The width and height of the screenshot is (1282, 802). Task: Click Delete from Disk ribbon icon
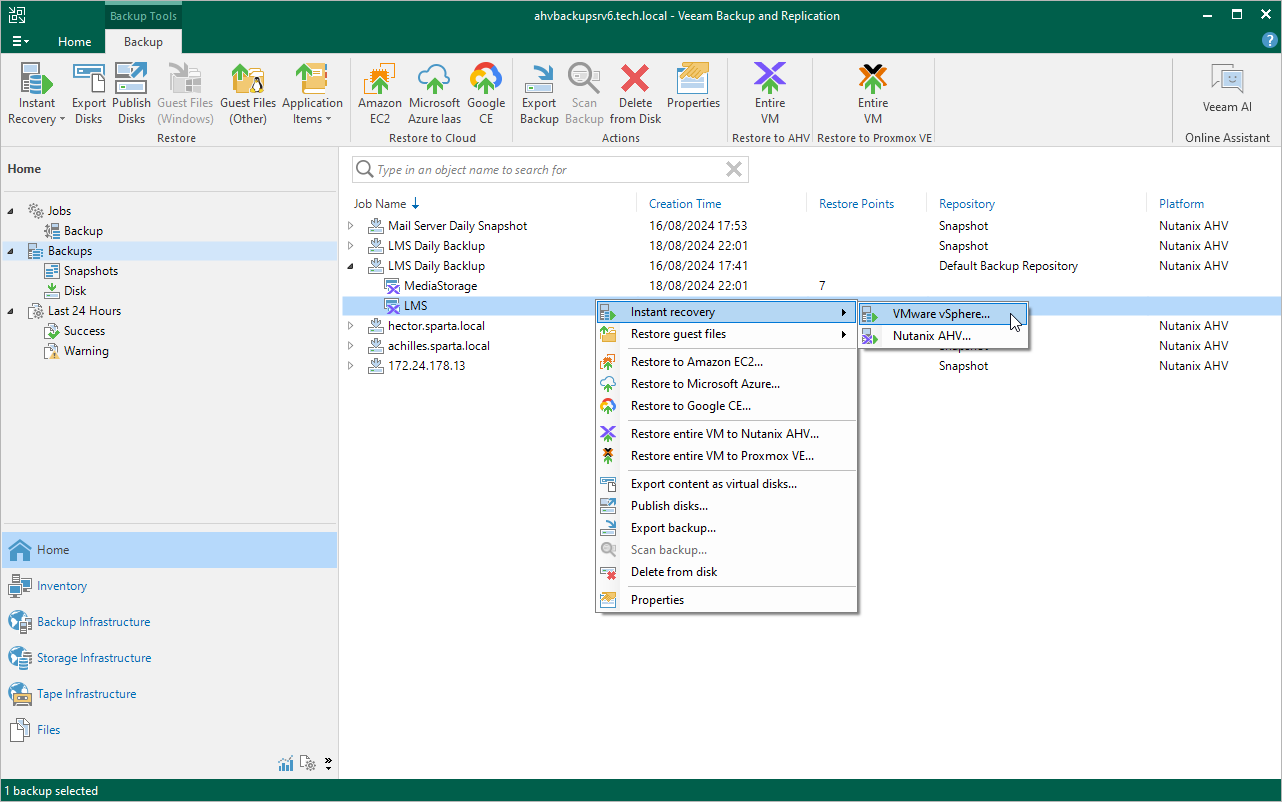click(x=635, y=94)
